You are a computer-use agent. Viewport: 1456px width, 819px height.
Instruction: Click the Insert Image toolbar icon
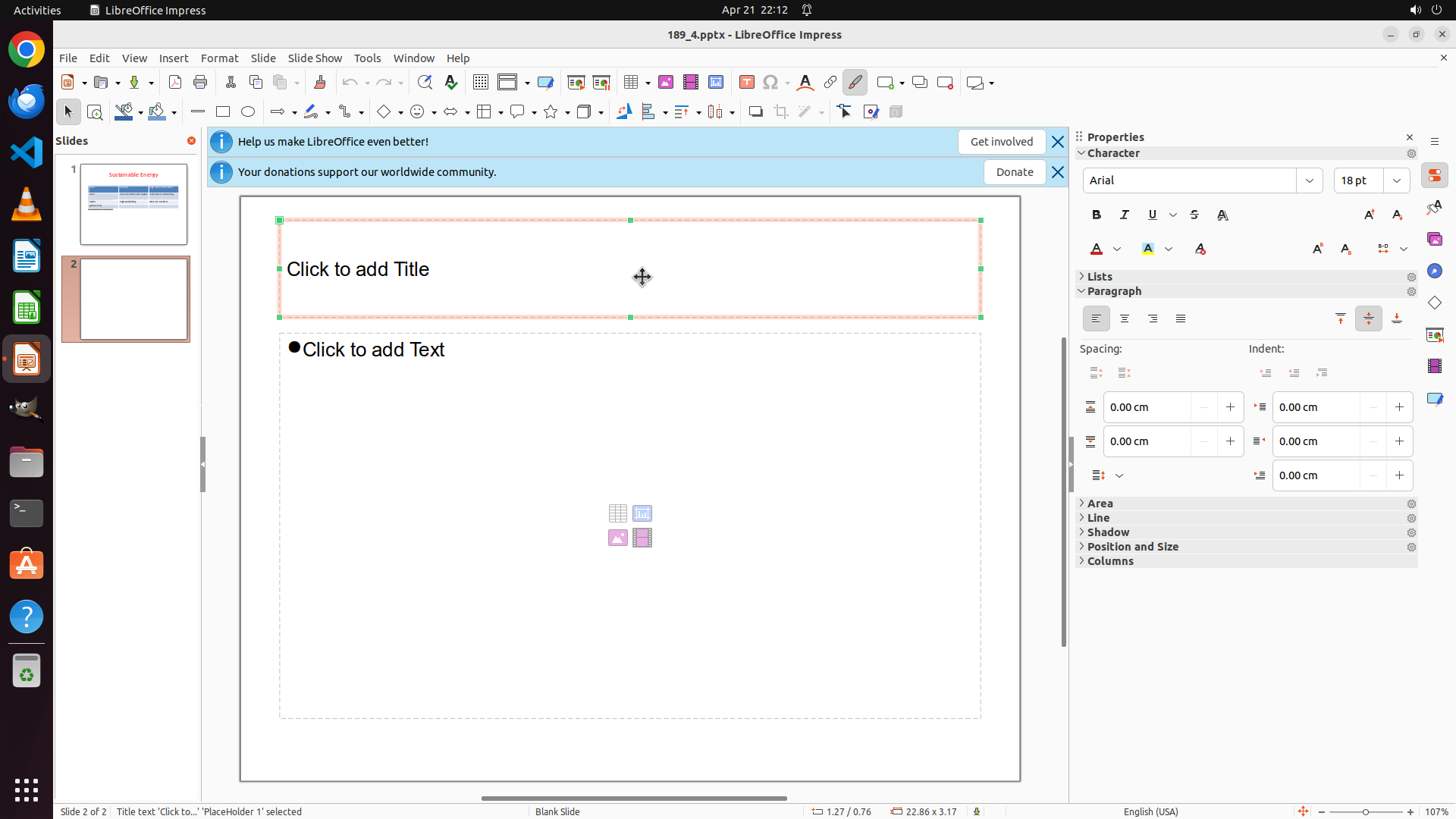tap(666, 83)
